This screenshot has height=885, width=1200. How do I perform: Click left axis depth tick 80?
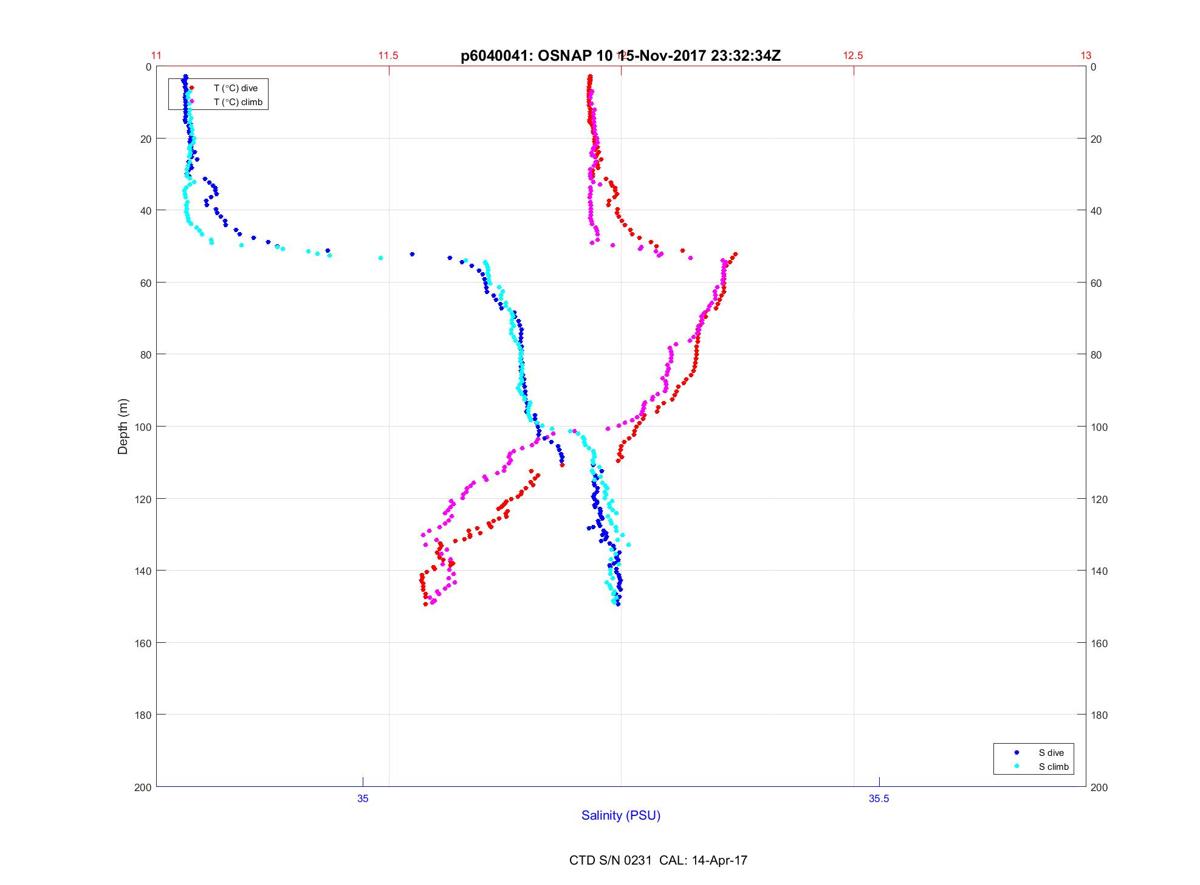145,355
